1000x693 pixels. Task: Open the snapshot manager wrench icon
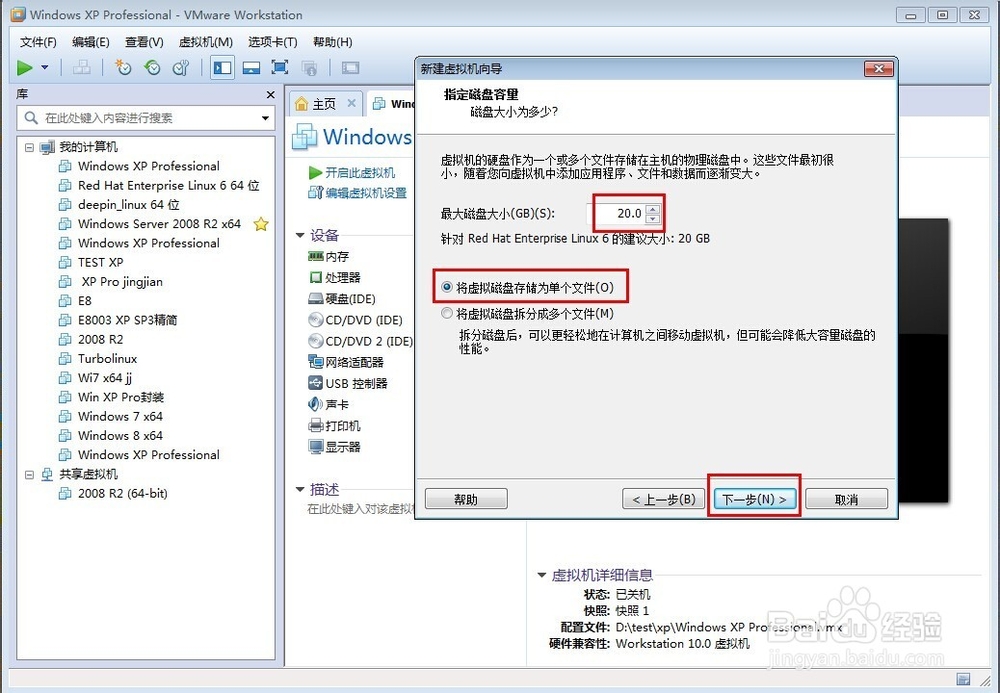tap(181, 68)
